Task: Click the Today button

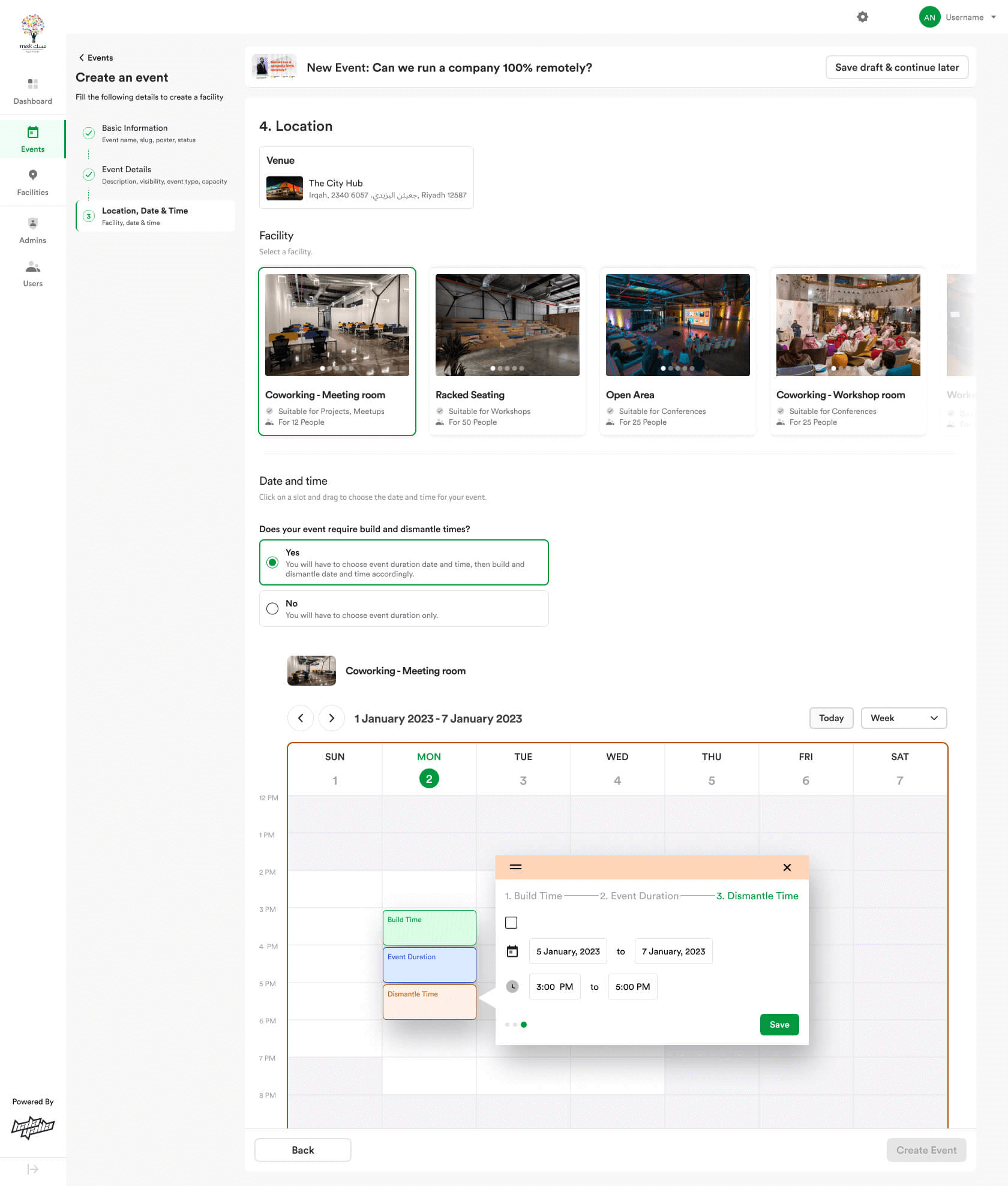Action: tap(832, 718)
